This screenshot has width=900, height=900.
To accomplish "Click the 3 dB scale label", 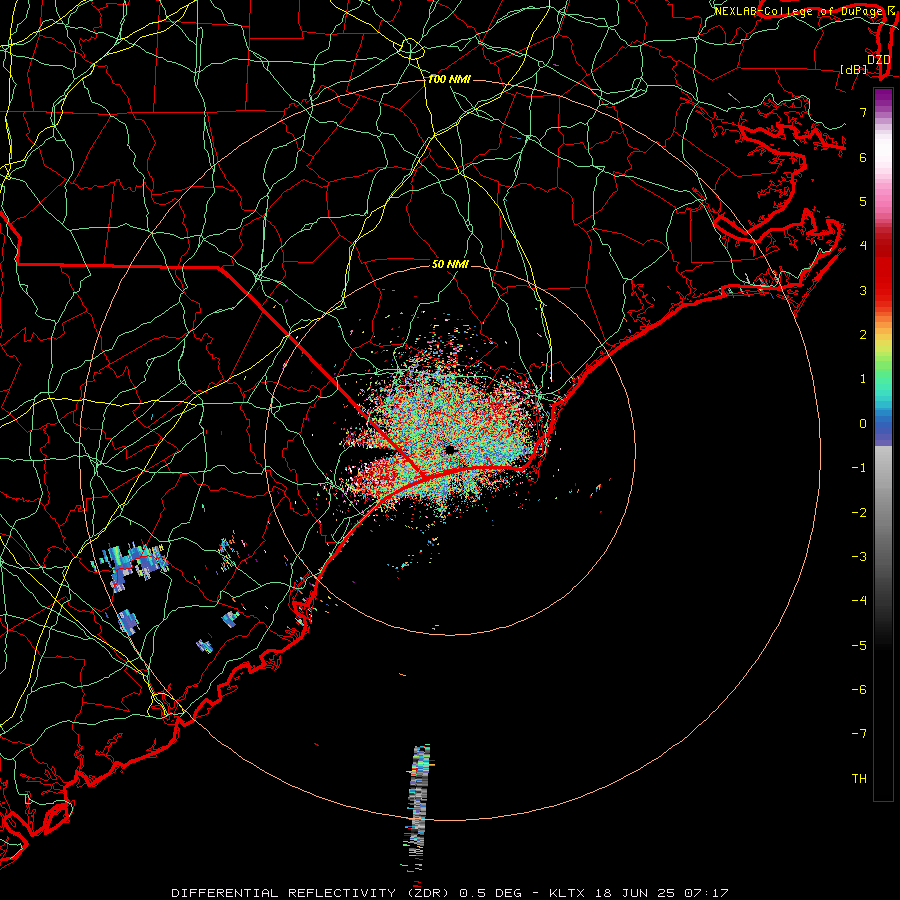I will click(x=863, y=290).
